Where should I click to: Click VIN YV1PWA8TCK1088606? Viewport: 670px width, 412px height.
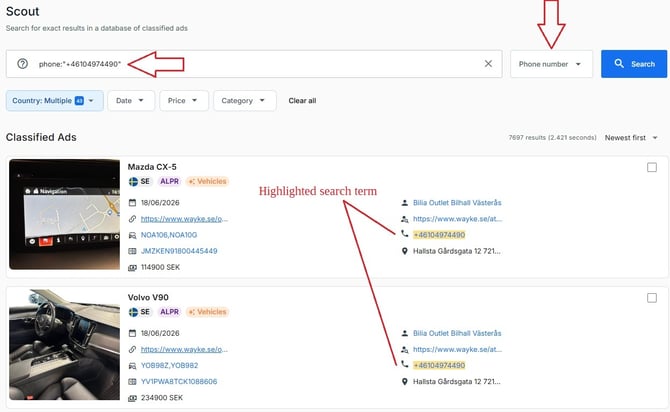pyautogui.click(x=179, y=381)
